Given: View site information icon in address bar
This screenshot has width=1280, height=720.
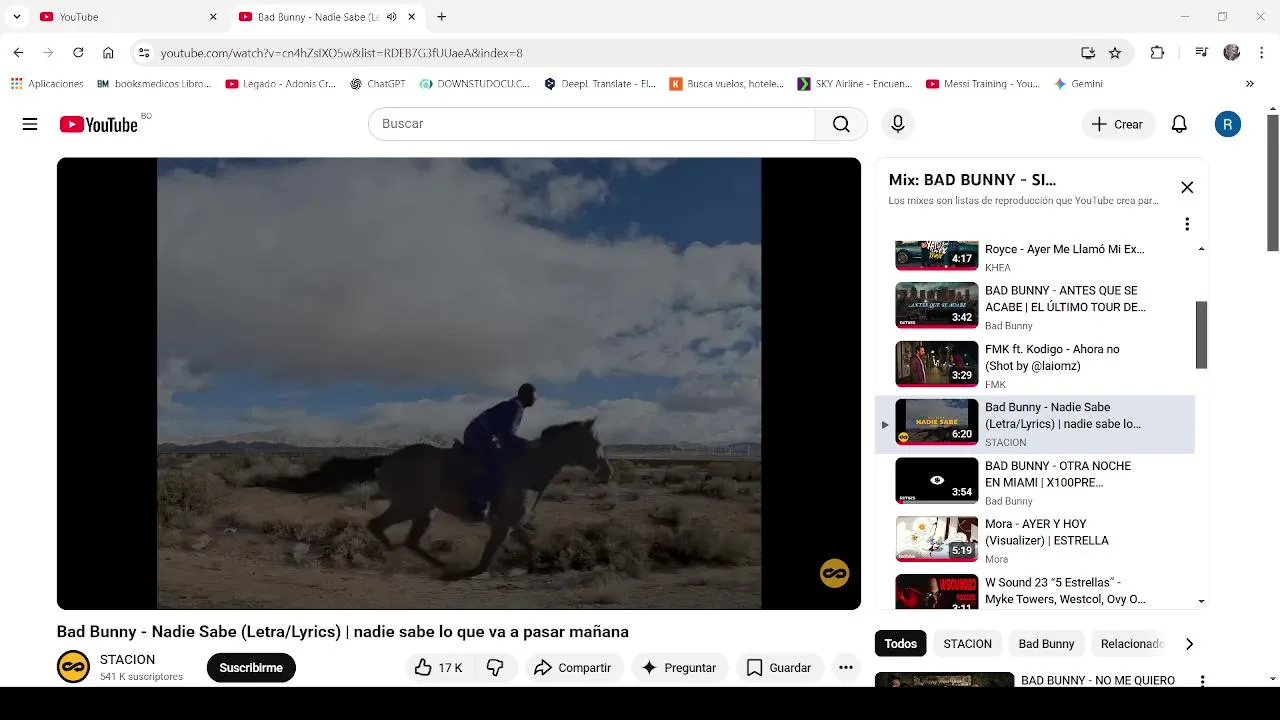Looking at the screenshot, I should (144, 53).
